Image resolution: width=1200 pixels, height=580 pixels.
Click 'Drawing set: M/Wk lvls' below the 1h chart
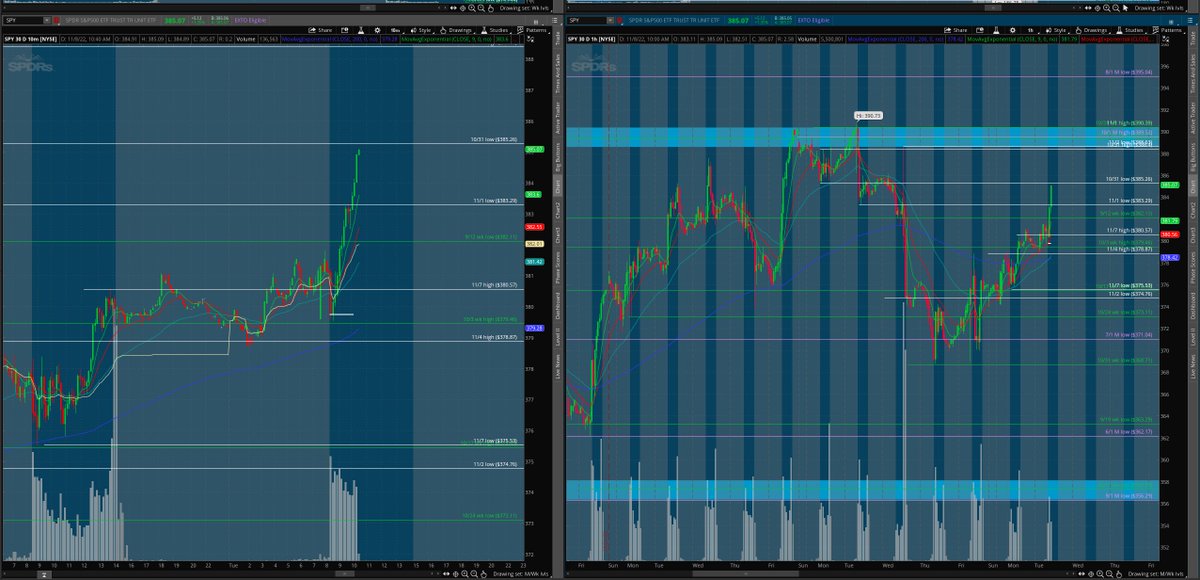(x=1156, y=574)
